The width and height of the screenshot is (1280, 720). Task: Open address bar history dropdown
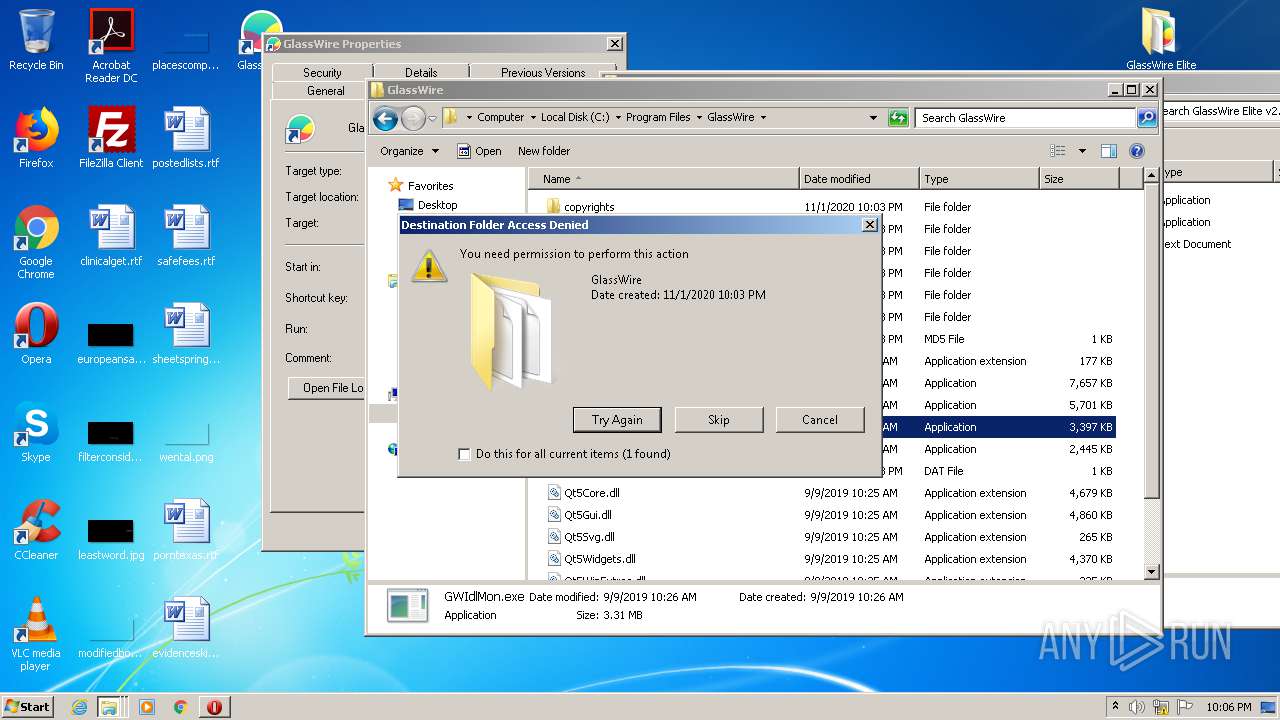tap(873, 117)
